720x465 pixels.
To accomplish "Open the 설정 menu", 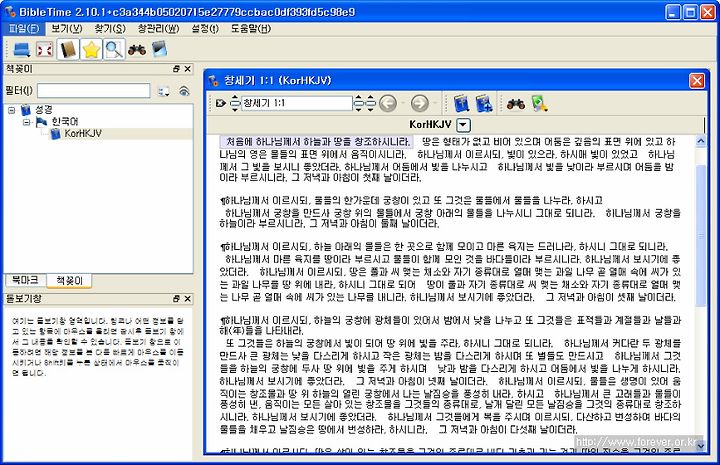I will (205, 28).
